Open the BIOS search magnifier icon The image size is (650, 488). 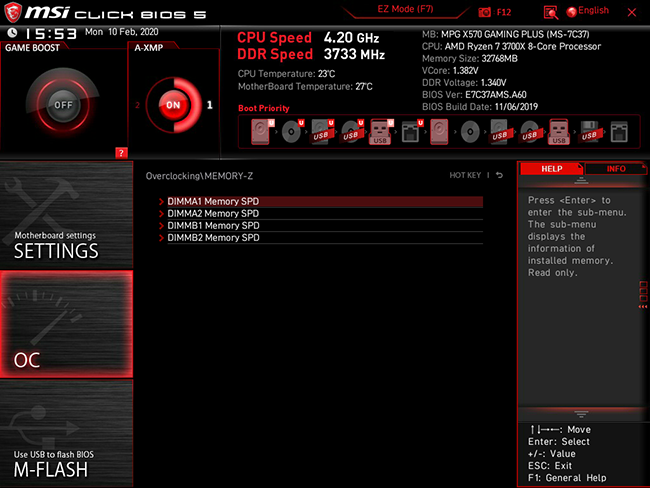(x=551, y=12)
